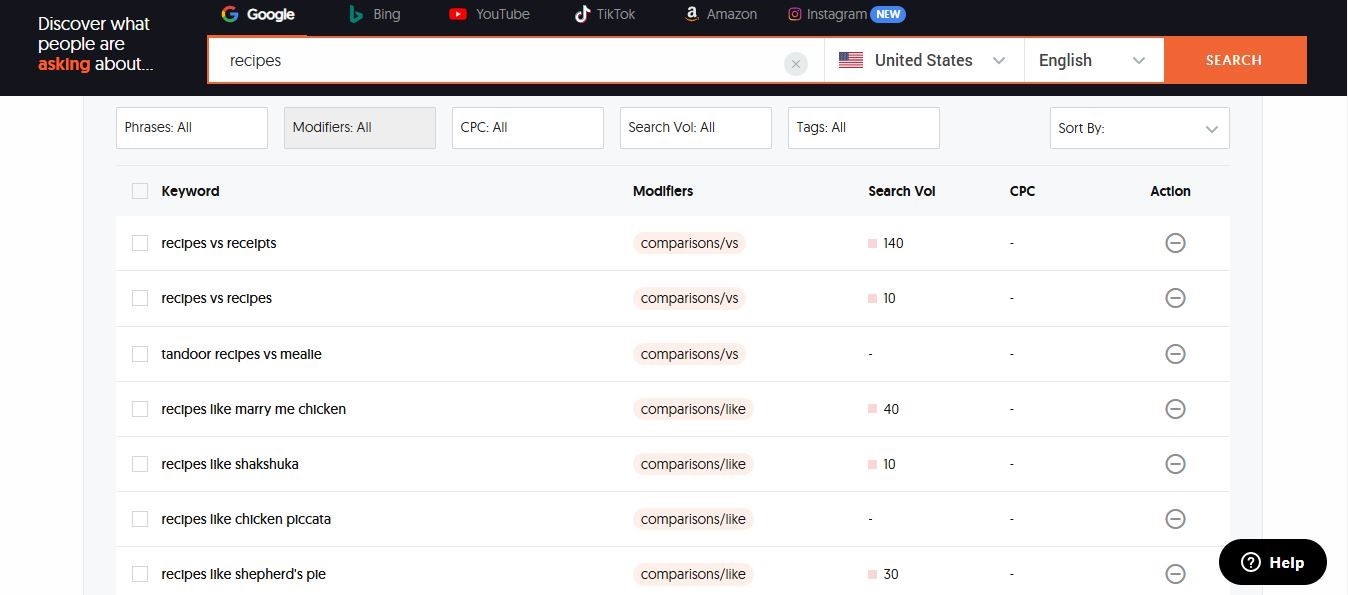Screen dimensions: 1348x595
Task: Switch to the YouTube tab
Action: (x=489, y=14)
